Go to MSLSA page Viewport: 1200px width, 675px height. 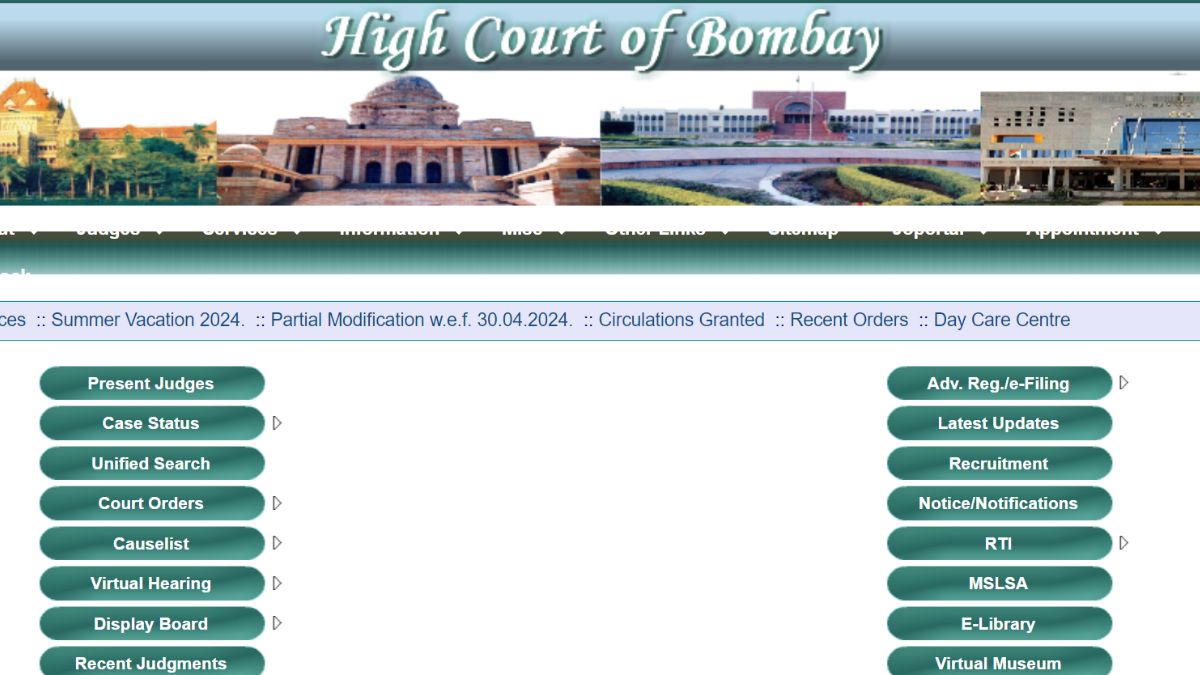pyautogui.click(x=999, y=583)
